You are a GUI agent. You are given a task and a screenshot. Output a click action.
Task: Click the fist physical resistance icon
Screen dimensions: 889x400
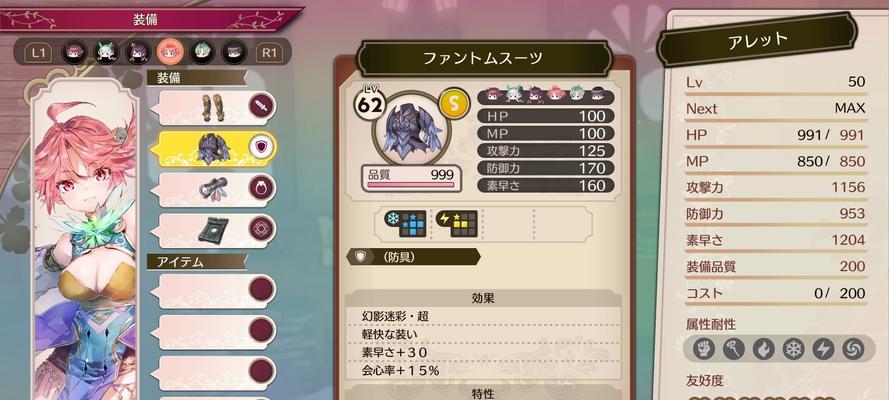(704, 350)
